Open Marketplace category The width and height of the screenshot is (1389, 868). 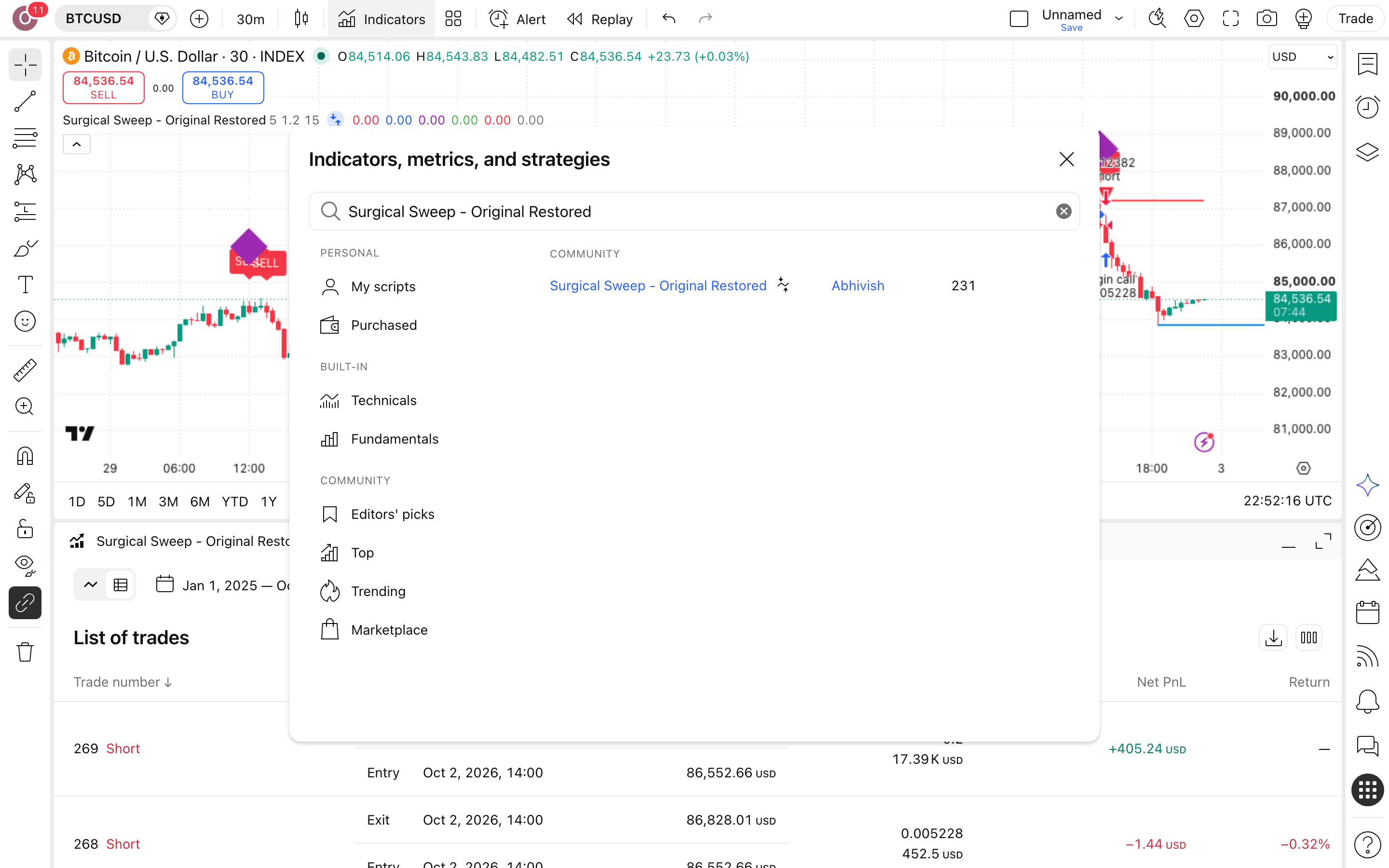click(374, 630)
